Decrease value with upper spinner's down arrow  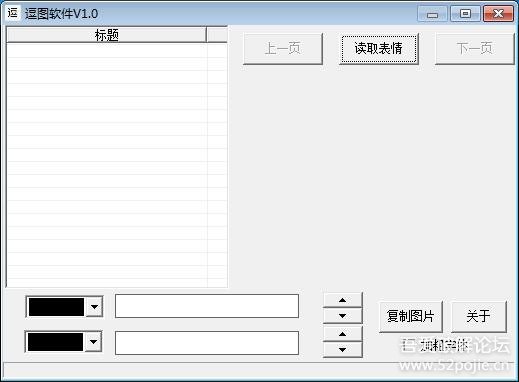pyautogui.click(x=343, y=316)
